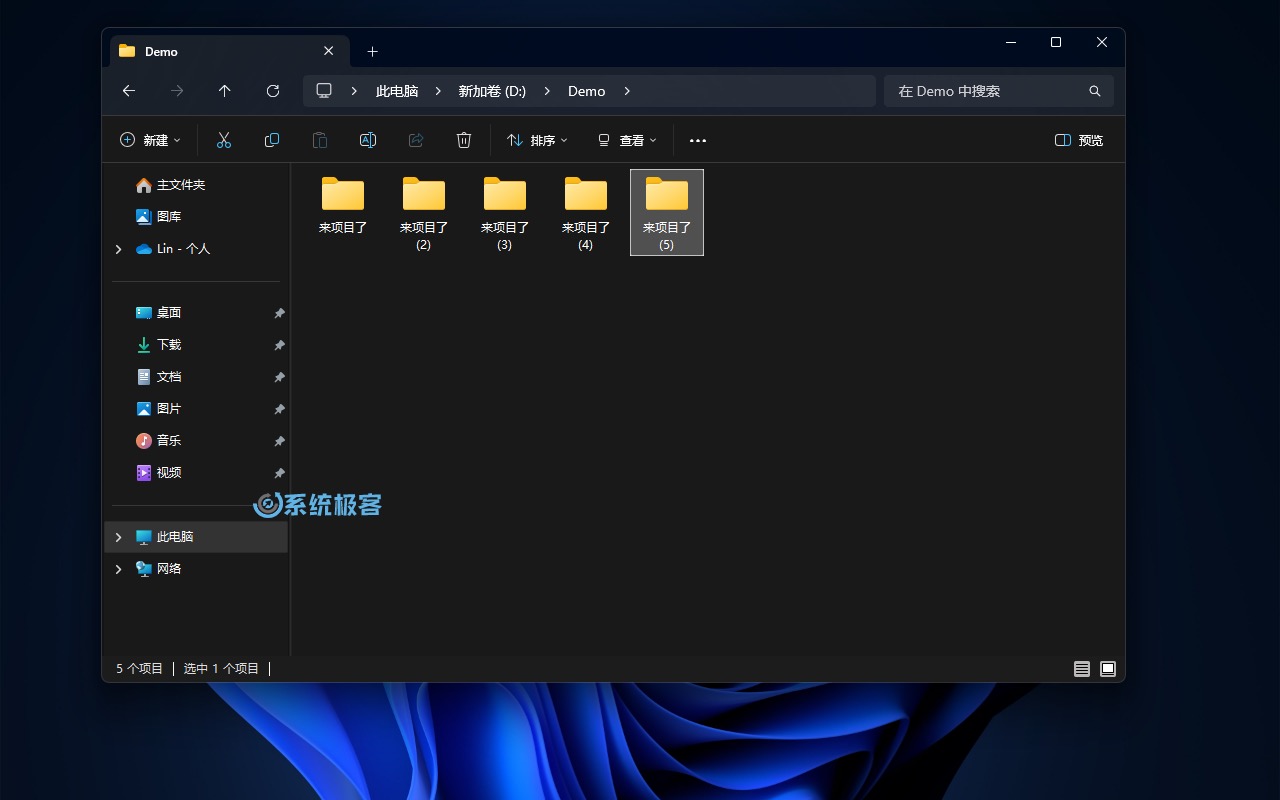This screenshot has width=1280, height=800.
Task: Open the 新建 New dropdown
Action: click(x=150, y=140)
